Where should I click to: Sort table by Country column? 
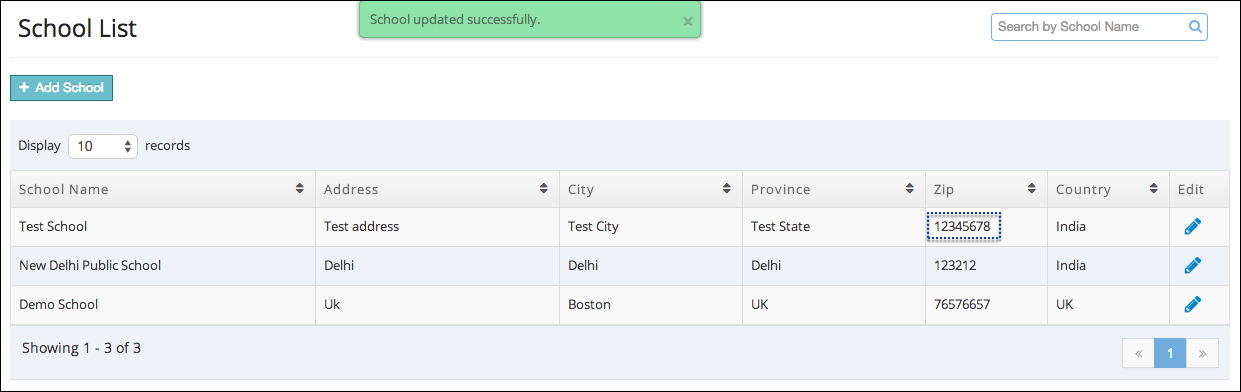coord(1154,189)
